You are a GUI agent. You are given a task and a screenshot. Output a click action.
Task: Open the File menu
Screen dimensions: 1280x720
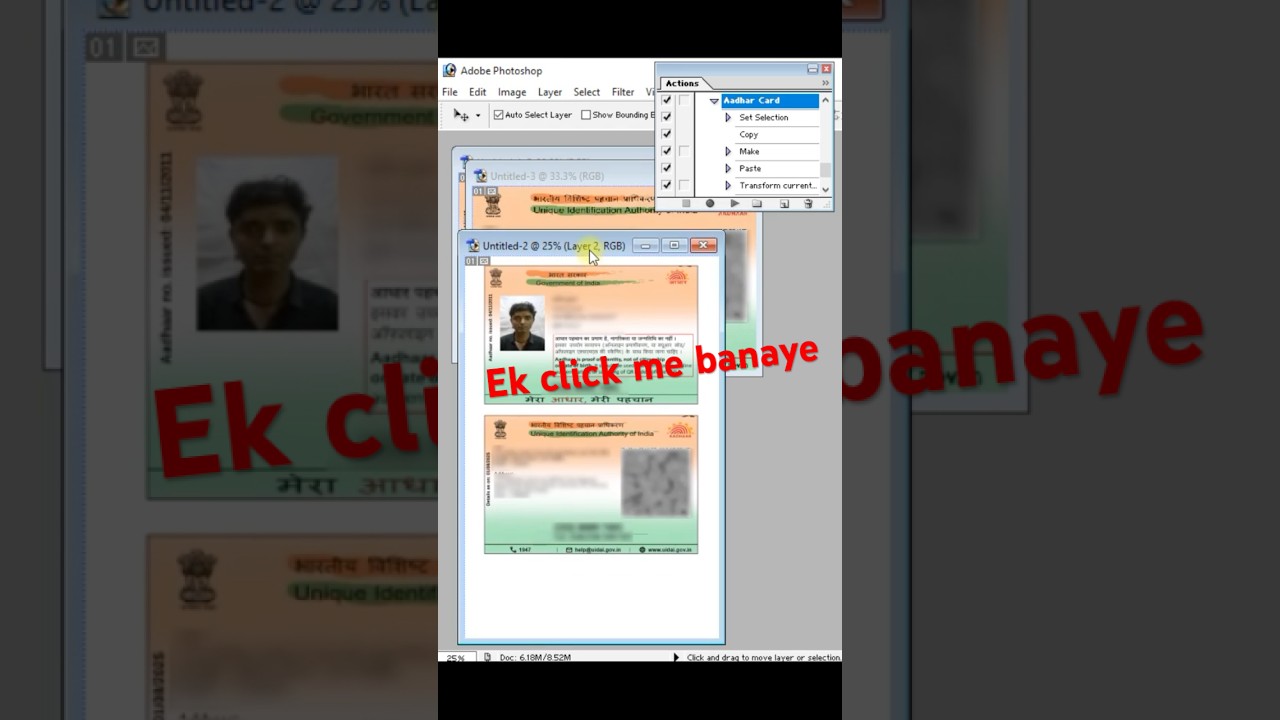click(x=450, y=92)
